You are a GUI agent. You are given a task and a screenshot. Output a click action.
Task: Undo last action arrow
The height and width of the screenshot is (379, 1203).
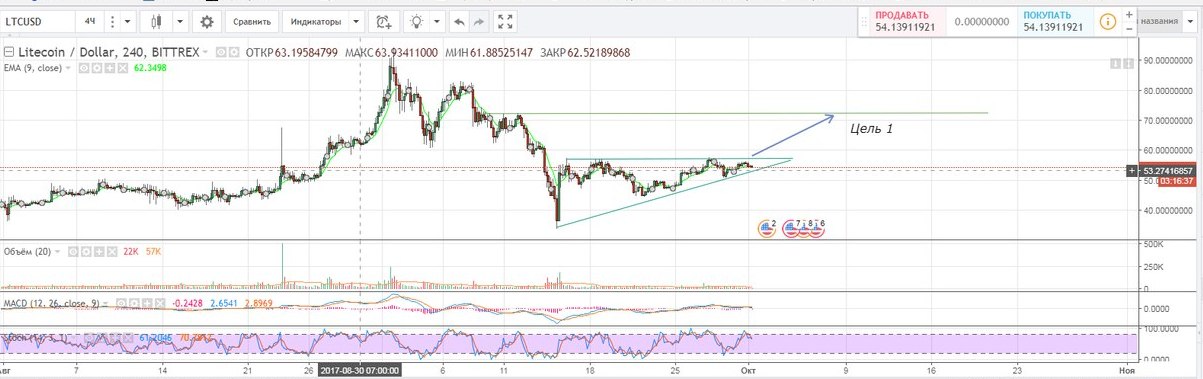458,21
